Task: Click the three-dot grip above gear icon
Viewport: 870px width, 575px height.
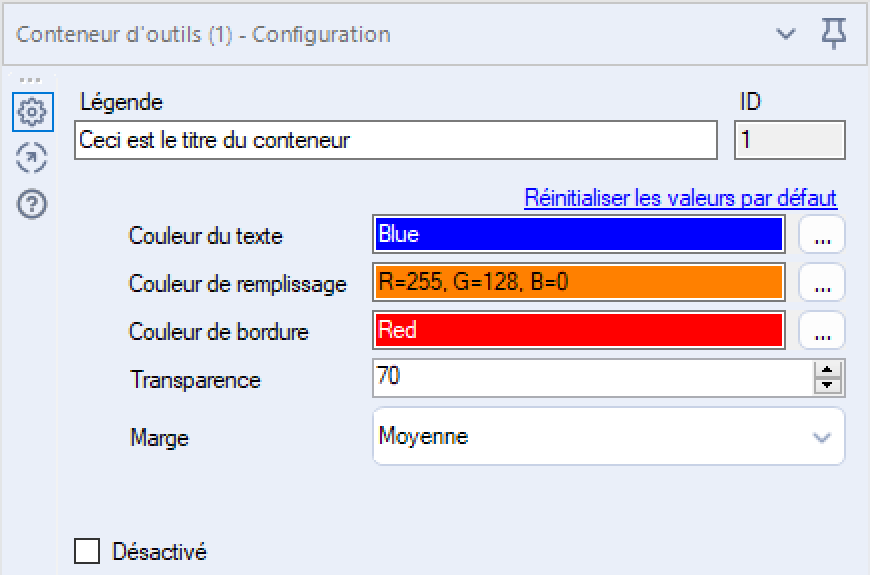Action: [x=30, y=80]
